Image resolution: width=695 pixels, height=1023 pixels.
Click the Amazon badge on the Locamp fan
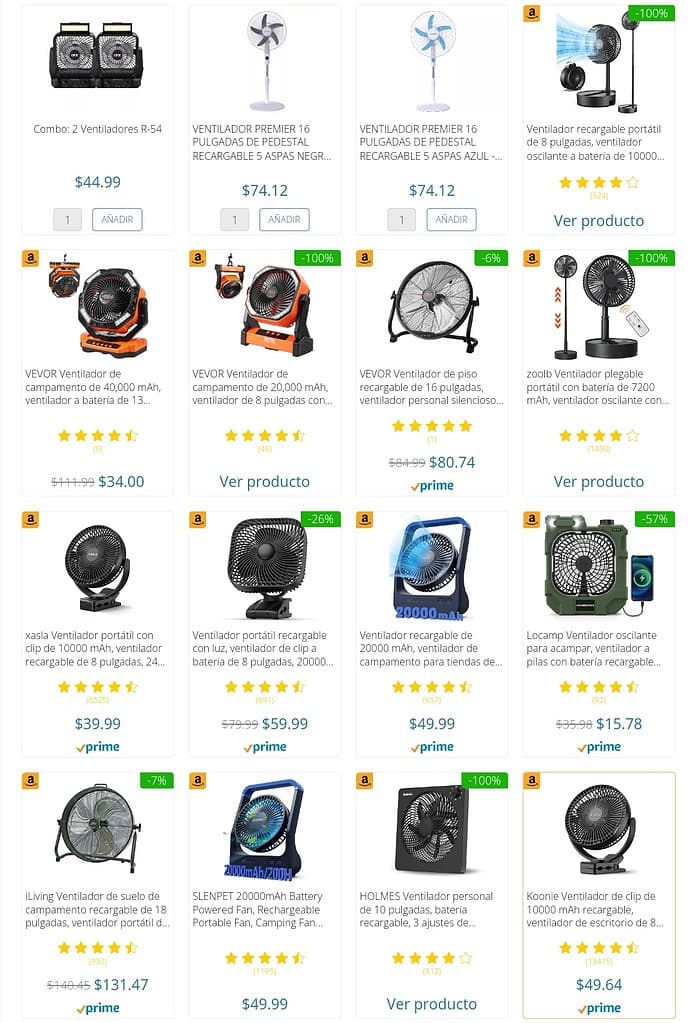tap(532, 519)
